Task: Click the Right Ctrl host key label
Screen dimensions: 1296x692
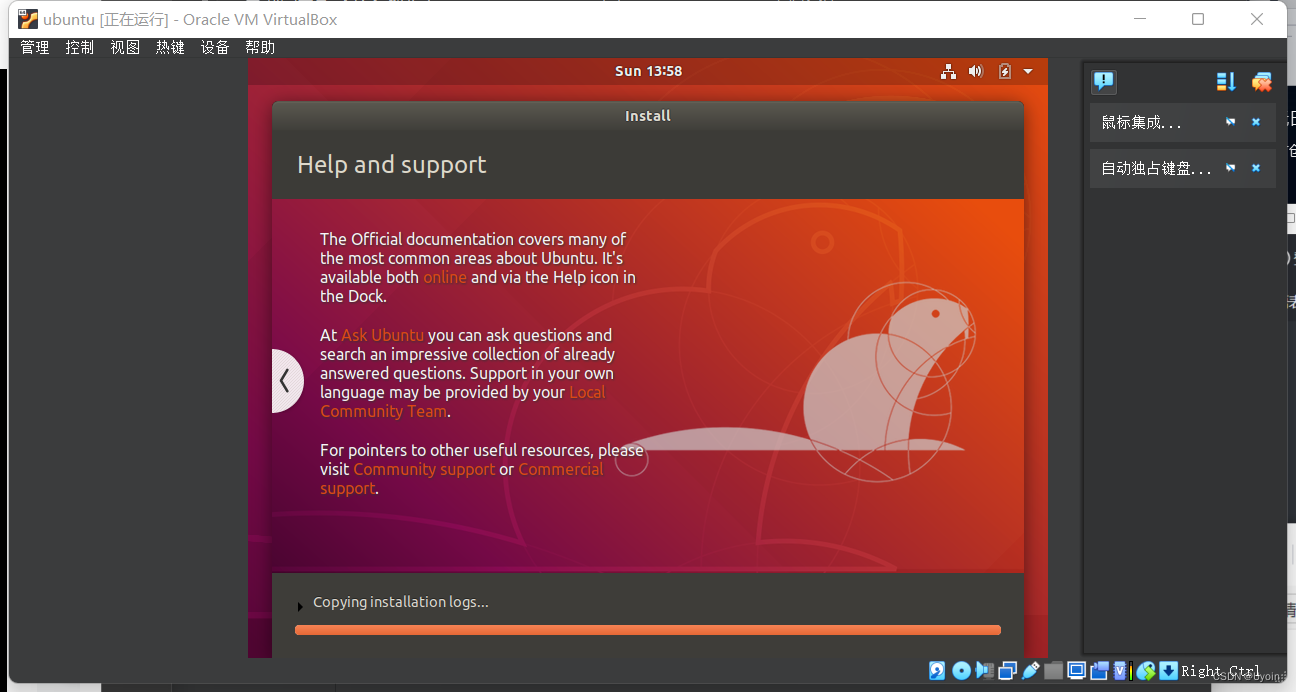Action: (1221, 671)
